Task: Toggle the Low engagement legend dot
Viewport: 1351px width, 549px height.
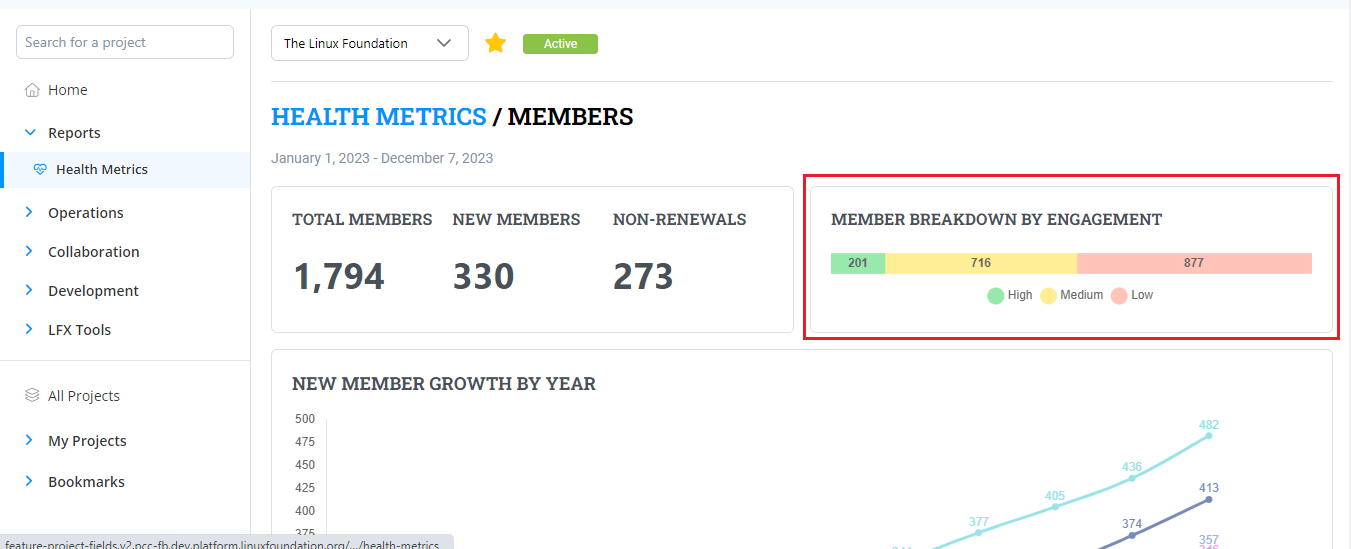Action: [x=1119, y=295]
